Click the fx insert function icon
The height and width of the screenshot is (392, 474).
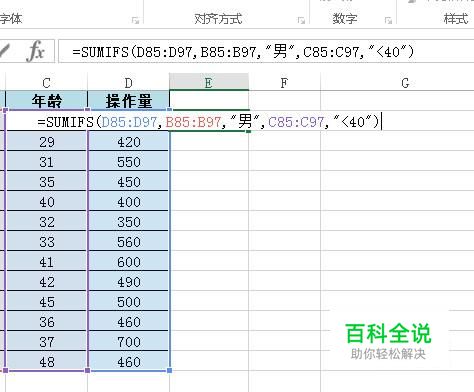(36, 51)
